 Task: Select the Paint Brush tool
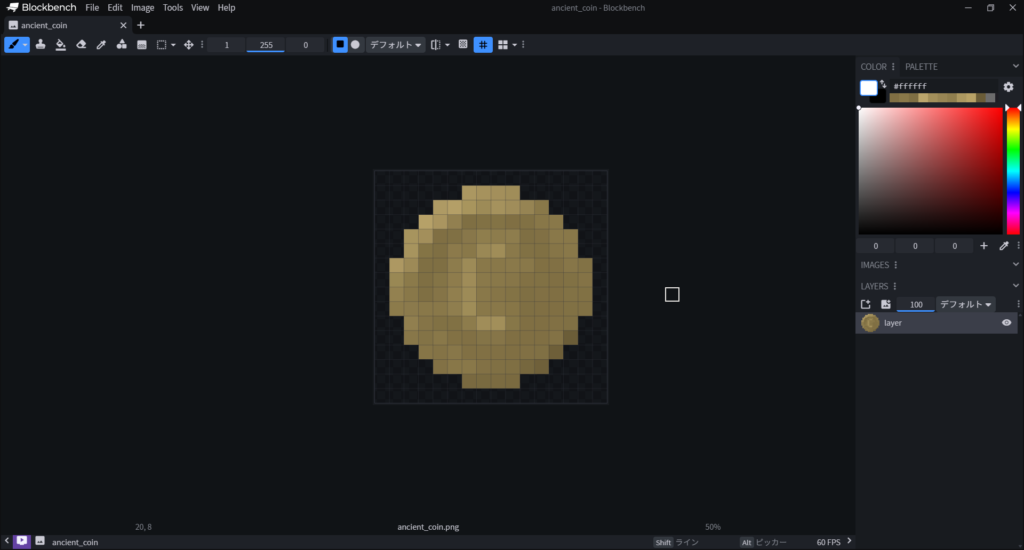(12, 45)
